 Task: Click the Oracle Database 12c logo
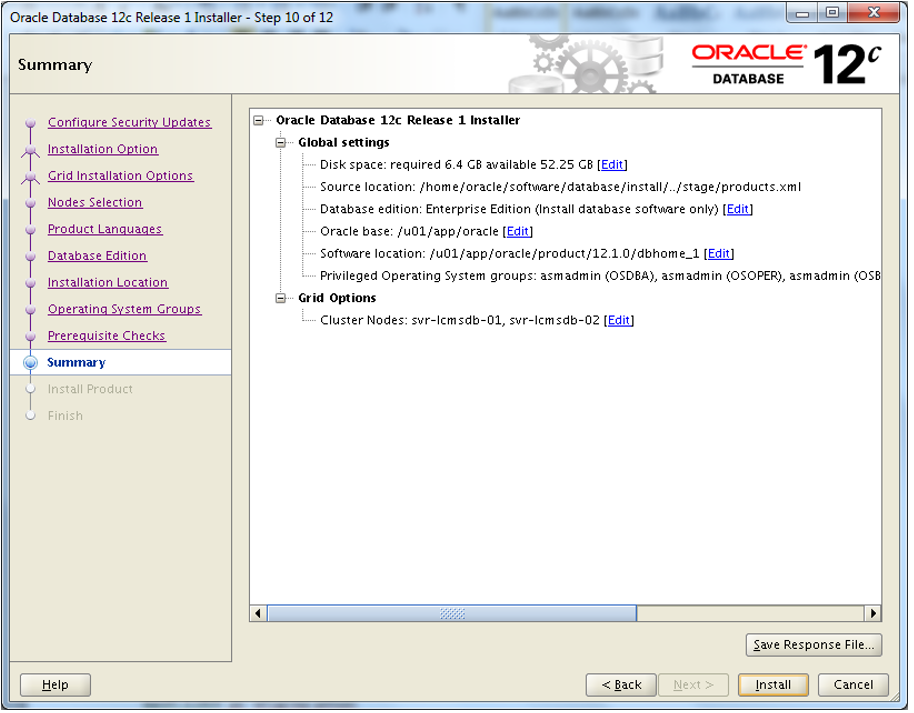point(786,64)
